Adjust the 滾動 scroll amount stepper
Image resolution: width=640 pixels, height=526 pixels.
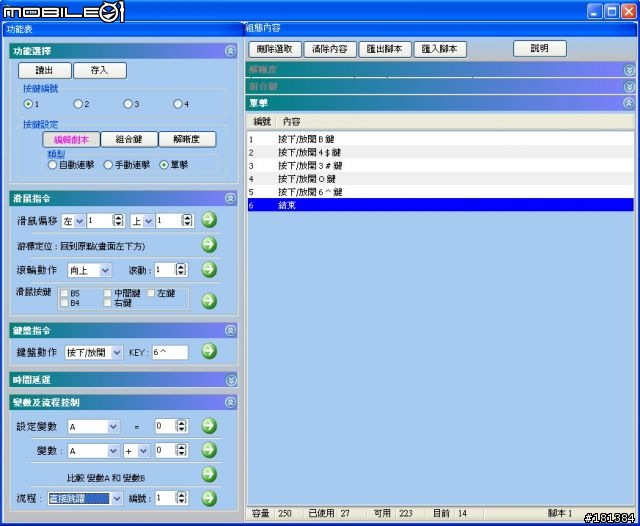pos(181,270)
